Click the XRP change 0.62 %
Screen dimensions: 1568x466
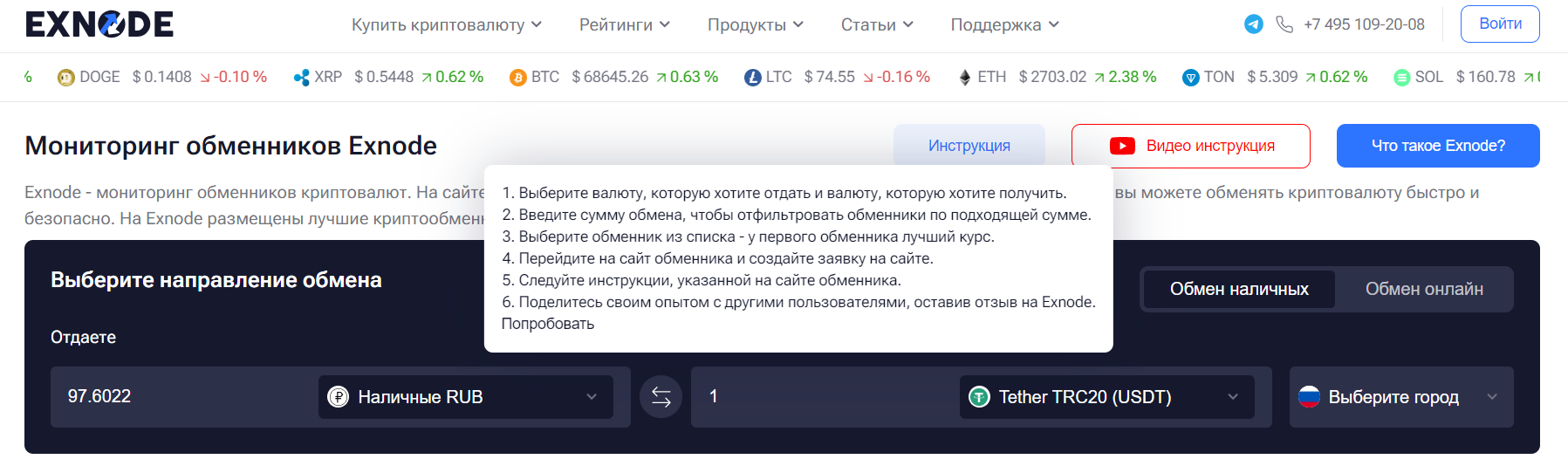[452, 78]
